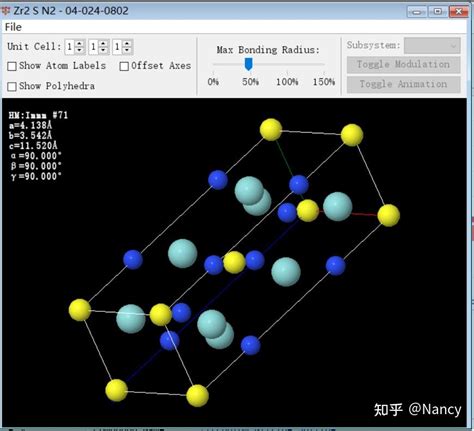
Task: Click the Max Bonding Radius label
Action: (268, 50)
